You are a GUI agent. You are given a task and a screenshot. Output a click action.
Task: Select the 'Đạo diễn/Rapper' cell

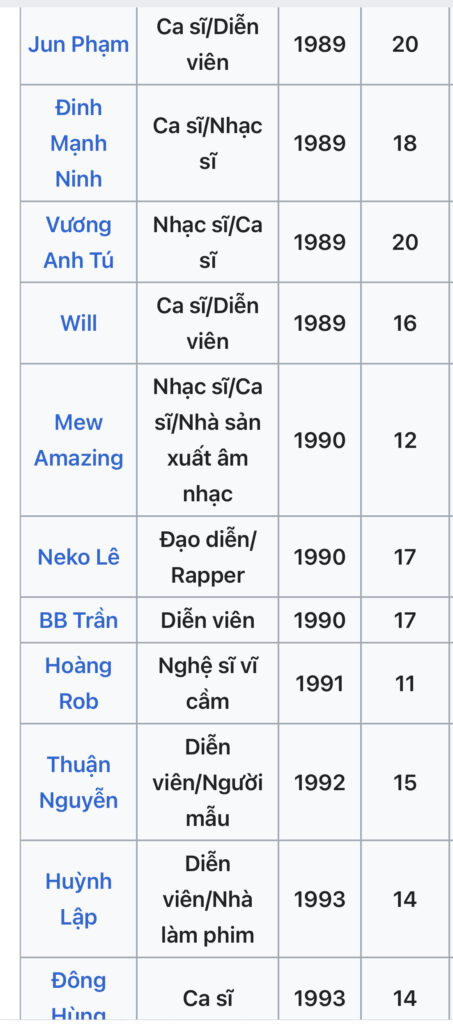point(208,557)
